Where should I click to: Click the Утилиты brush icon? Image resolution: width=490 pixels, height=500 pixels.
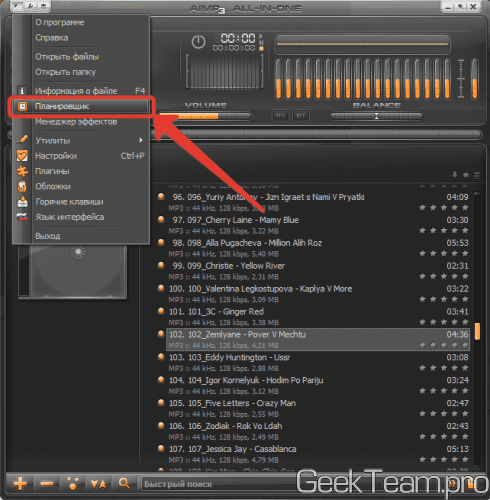pyautogui.click(x=22, y=140)
